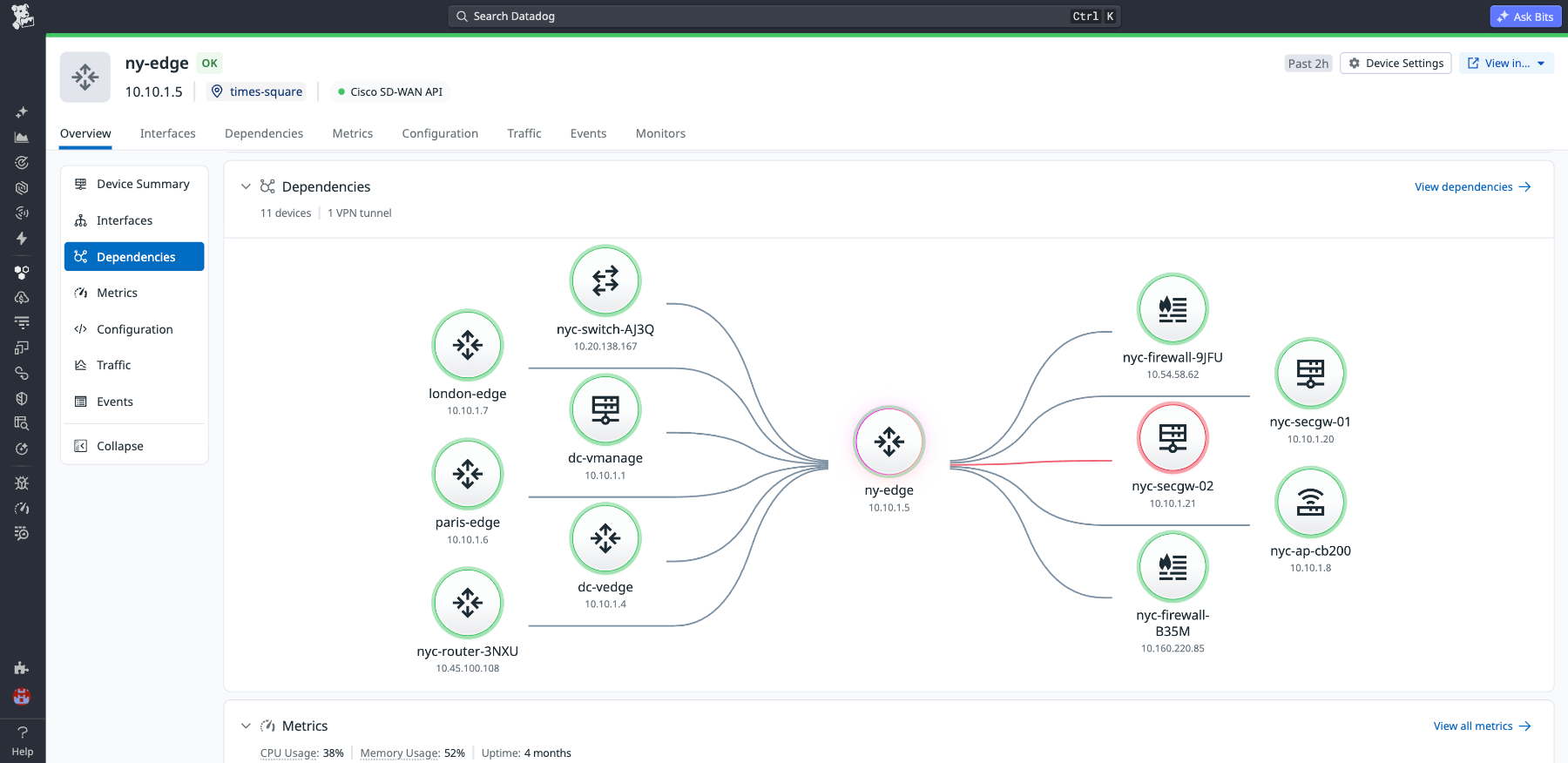Click the Memory Usage: 52% text
The height and width of the screenshot is (763, 1568).
413,753
